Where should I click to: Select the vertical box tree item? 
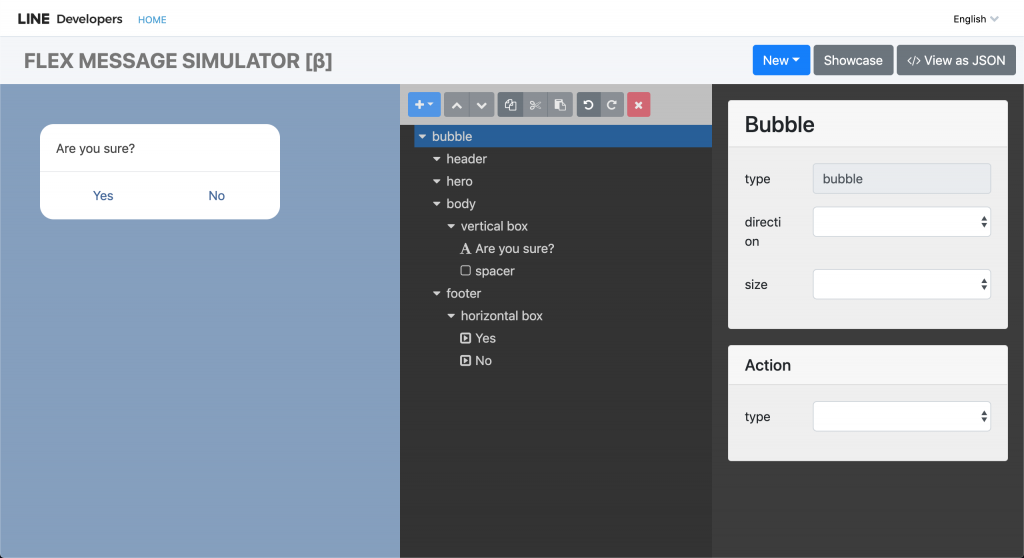[x=494, y=226]
